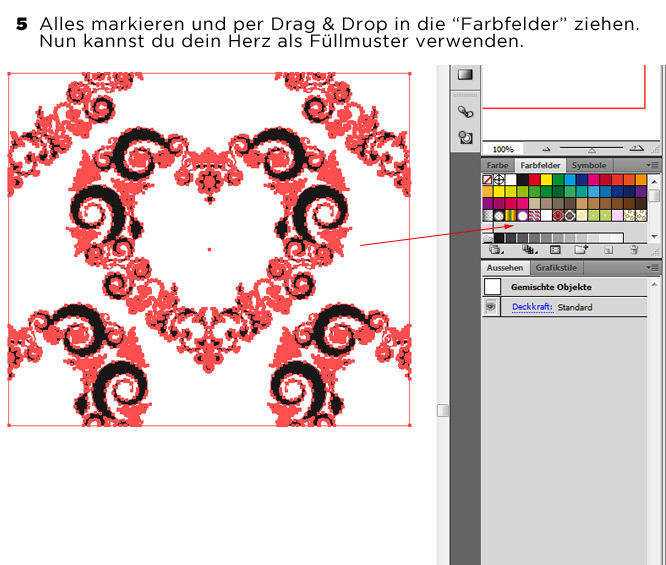
Task: Delete swatch using the trash icon
Action: [634, 251]
